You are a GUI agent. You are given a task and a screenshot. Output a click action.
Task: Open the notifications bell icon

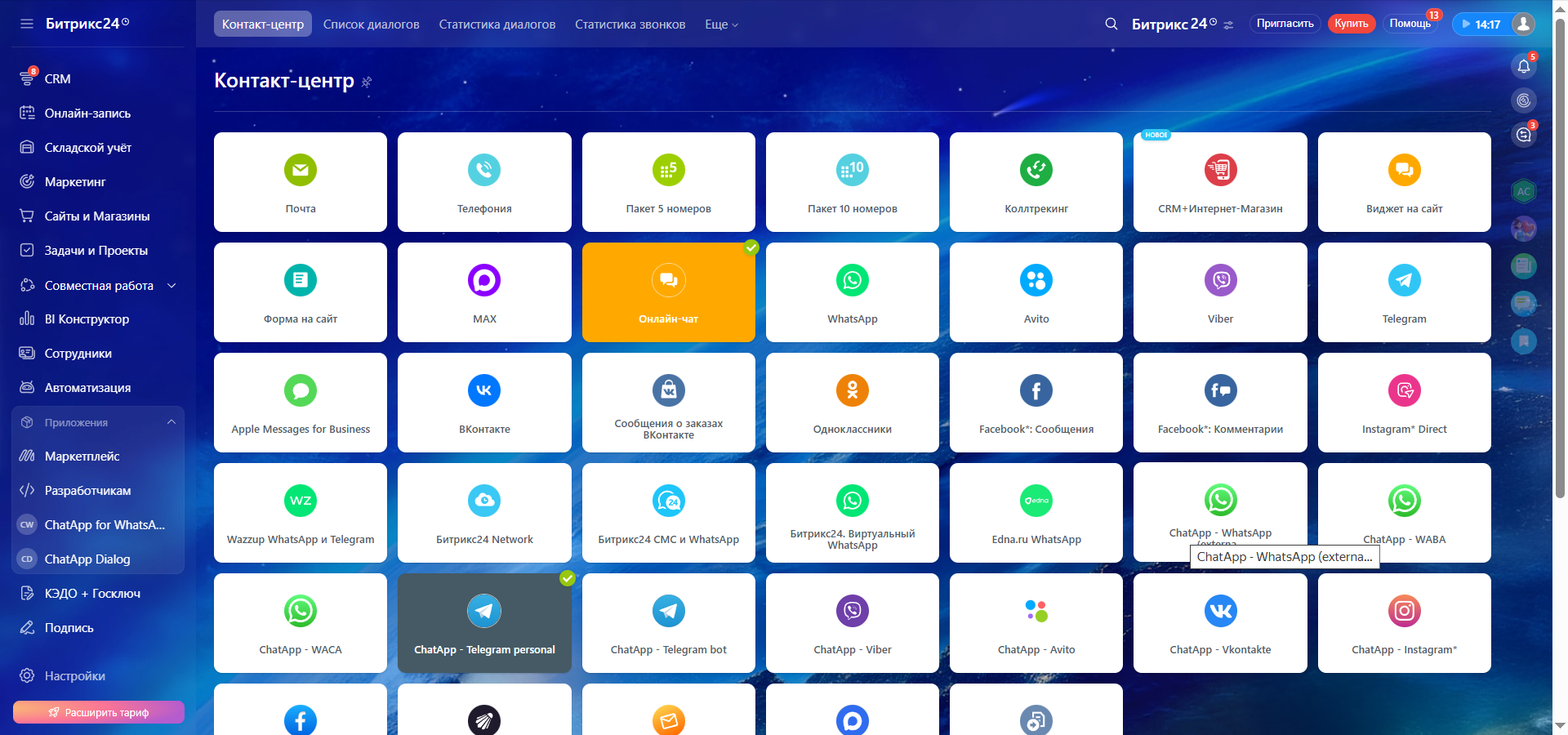1523,67
